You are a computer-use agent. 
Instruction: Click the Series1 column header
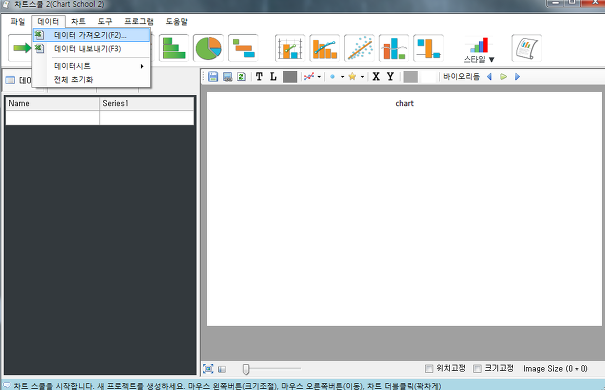(147, 103)
